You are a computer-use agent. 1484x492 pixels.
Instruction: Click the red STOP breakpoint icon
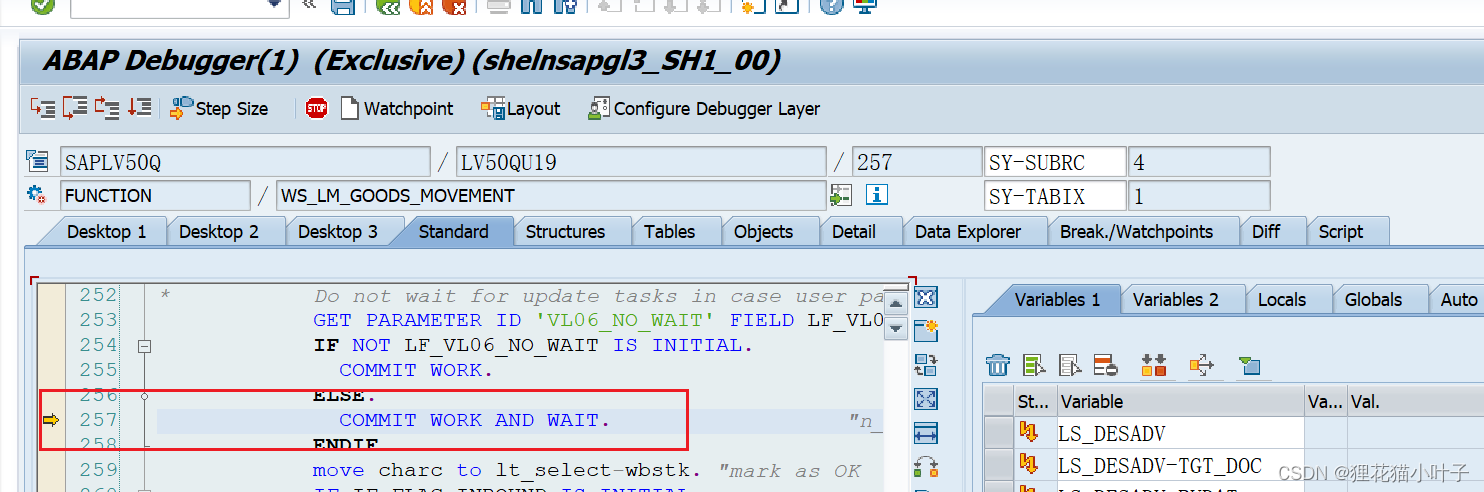317,108
